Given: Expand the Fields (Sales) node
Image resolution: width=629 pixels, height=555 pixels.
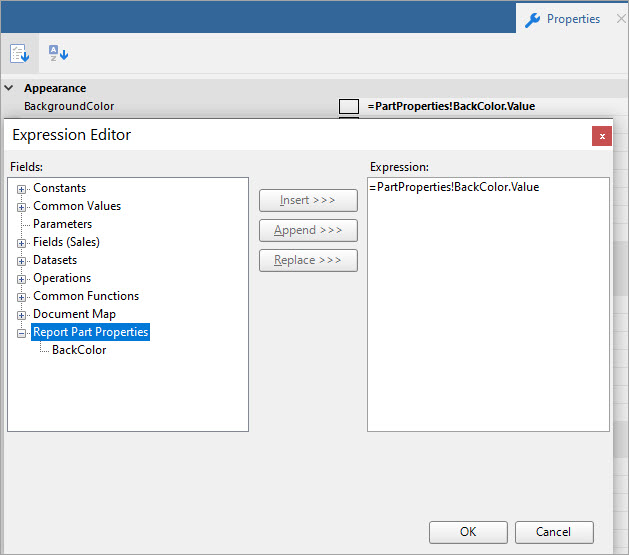Looking at the screenshot, I should [21, 243].
